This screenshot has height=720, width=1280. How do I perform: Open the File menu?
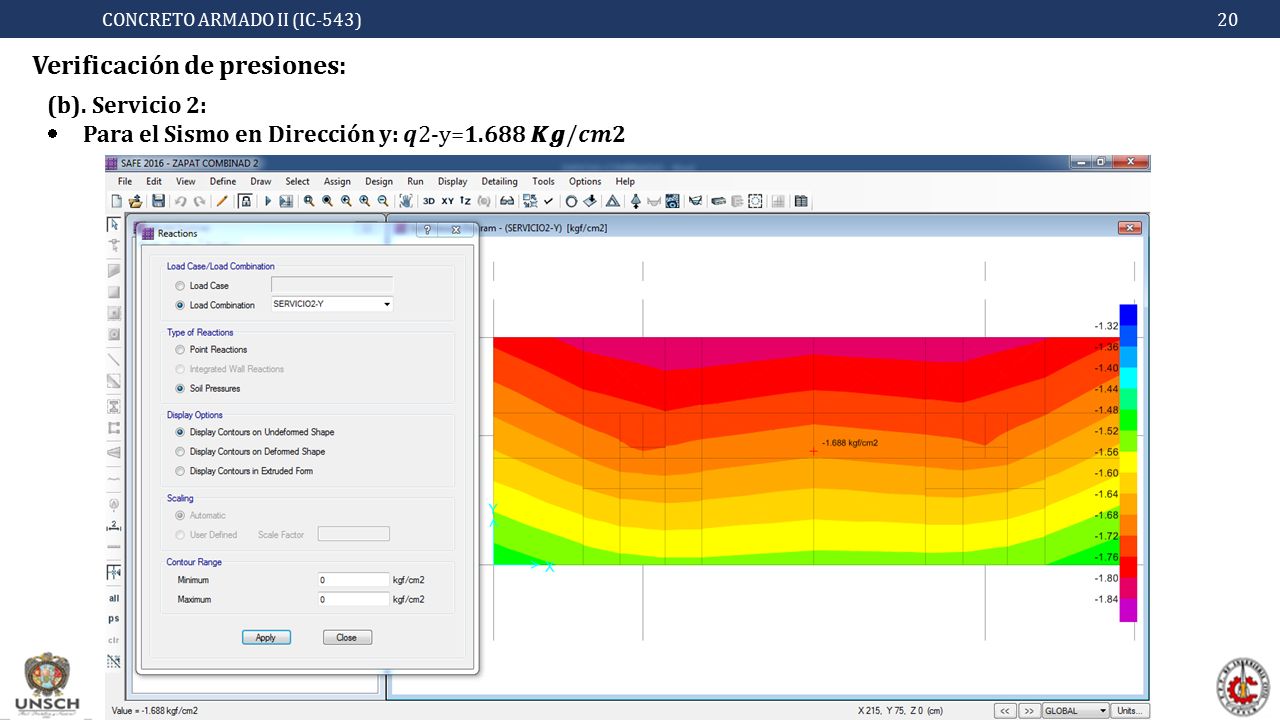pos(125,181)
